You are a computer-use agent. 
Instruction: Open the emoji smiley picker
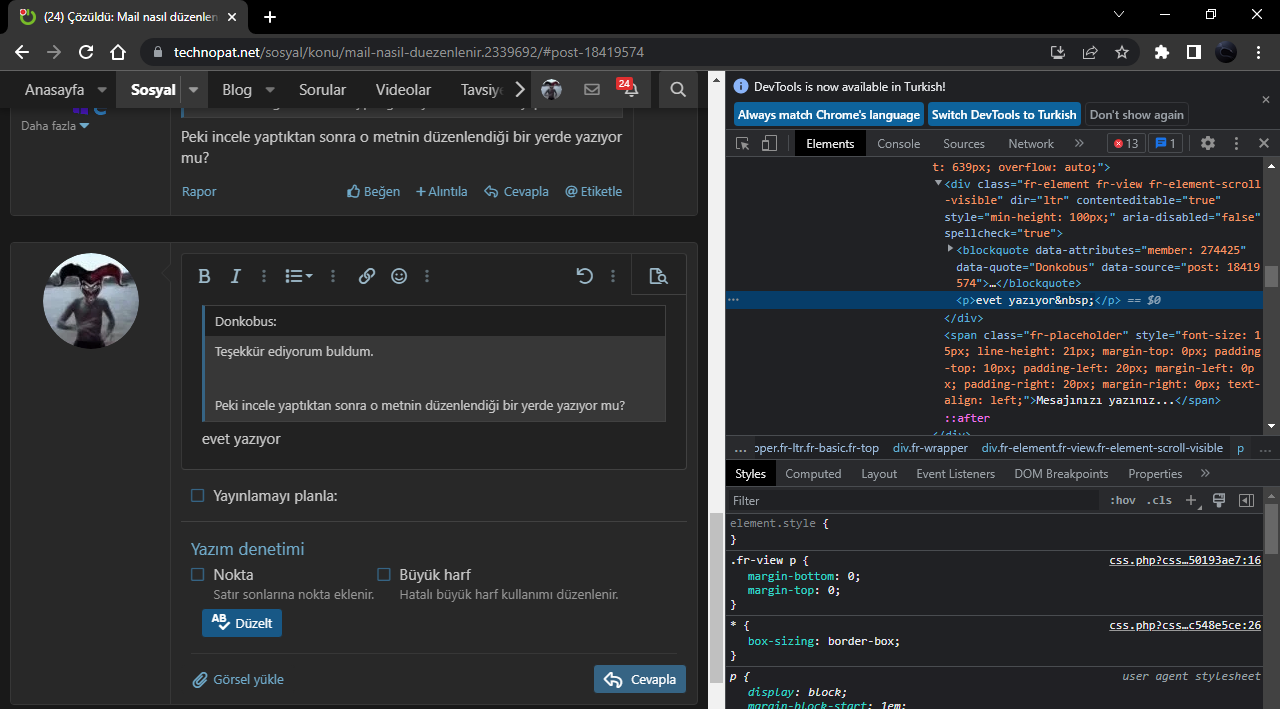click(x=399, y=276)
